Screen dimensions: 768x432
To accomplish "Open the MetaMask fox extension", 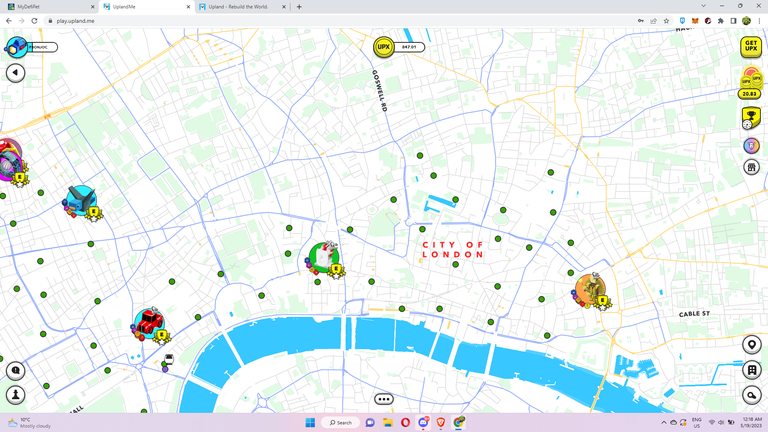I will 695,21.
